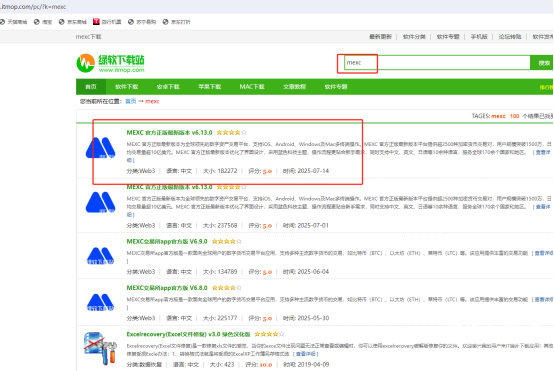Click star rating of MEXC v6.13.0 2025-07-14

click(231, 133)
